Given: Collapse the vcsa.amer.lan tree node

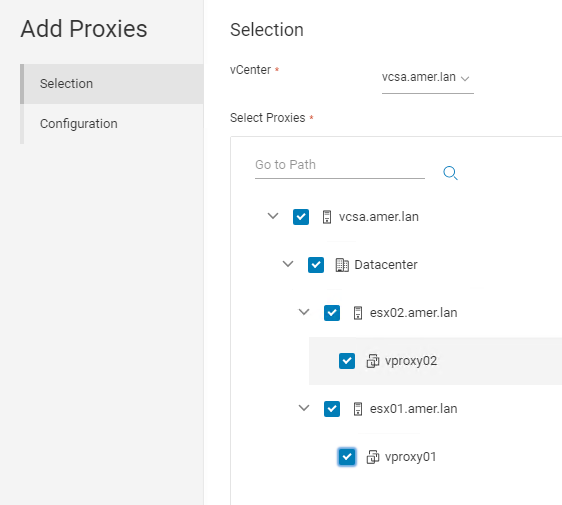Looking at the screenshot, I should pos(273,216).
